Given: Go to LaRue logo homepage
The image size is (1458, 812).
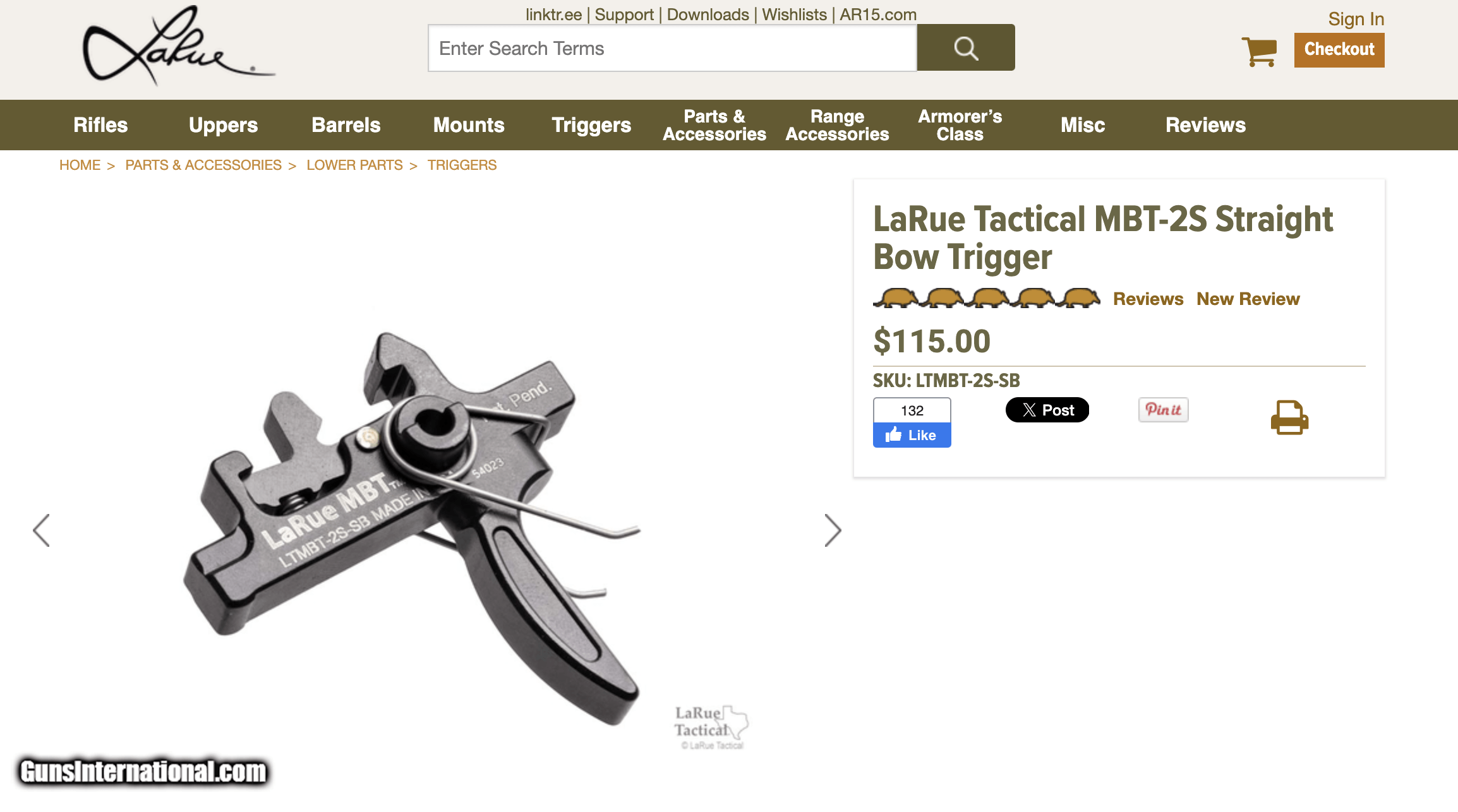Looking at the screenshot, I should click(x=179, y=45).
